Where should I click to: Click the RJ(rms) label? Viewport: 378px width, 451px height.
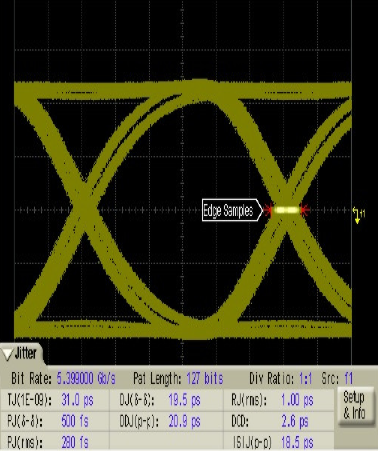tap(249, 400)
